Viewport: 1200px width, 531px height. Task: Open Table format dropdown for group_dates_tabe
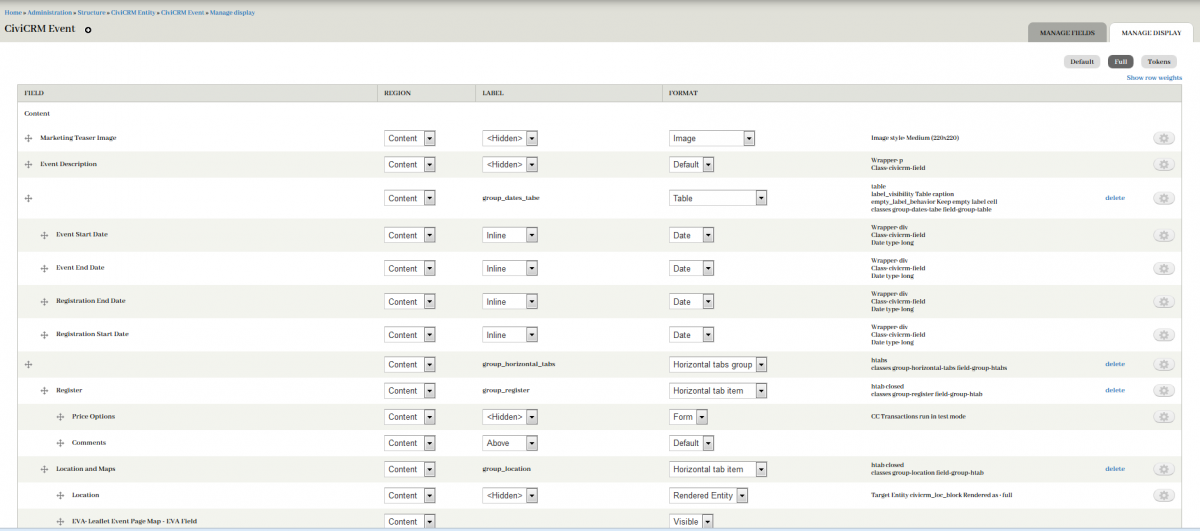718,198
